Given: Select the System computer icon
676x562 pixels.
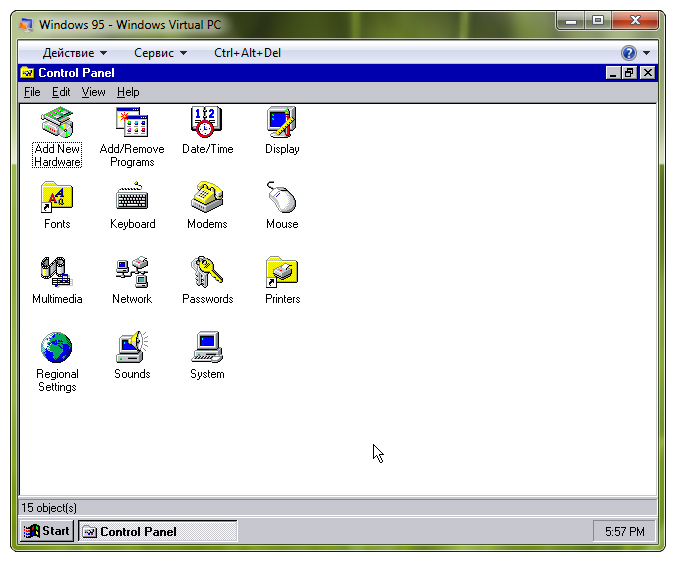Looking at the screenshot, I should coord(207,347).
